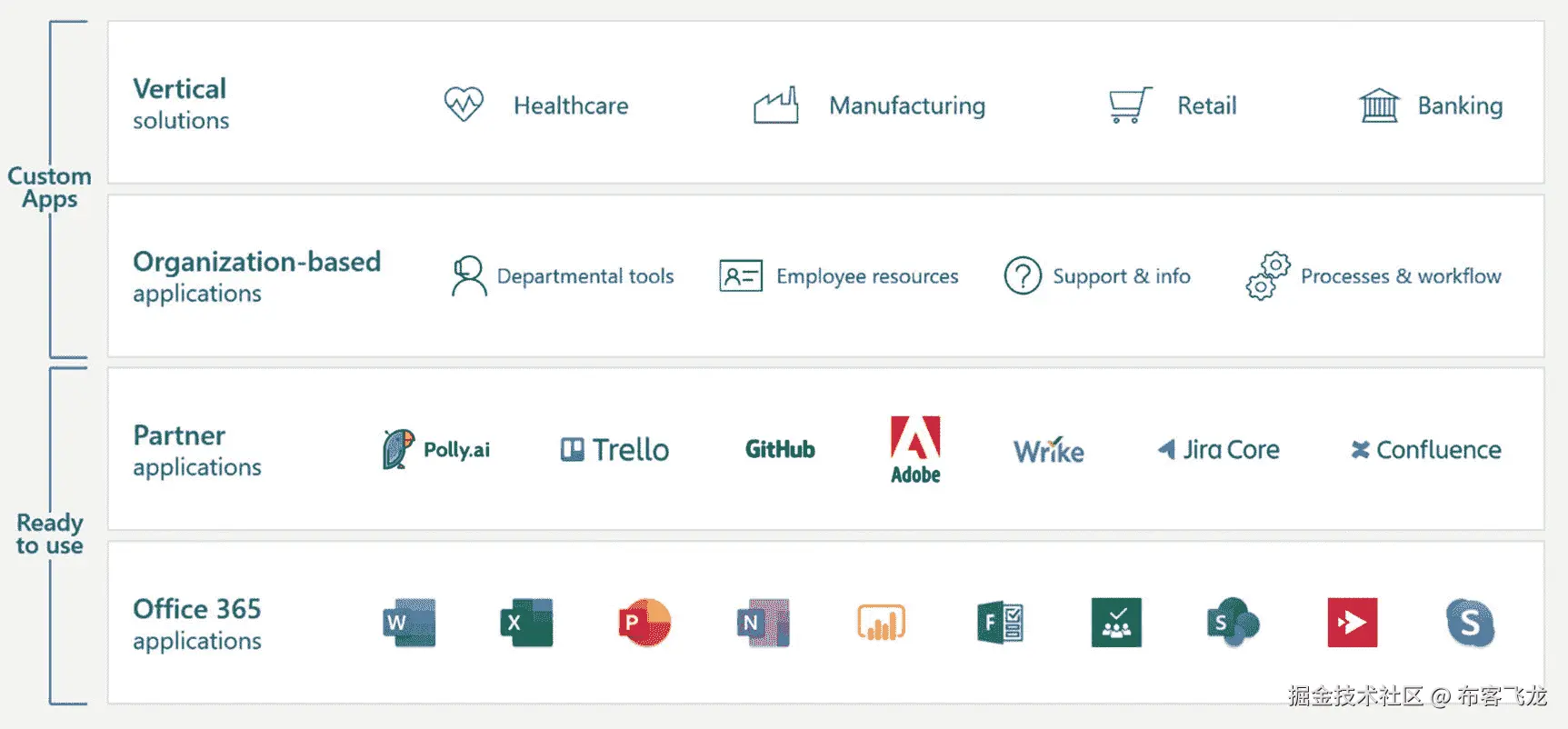This screenshot has height=729, width=1568.
Task: Click the GitHub label
Action: tap(780, 449)
